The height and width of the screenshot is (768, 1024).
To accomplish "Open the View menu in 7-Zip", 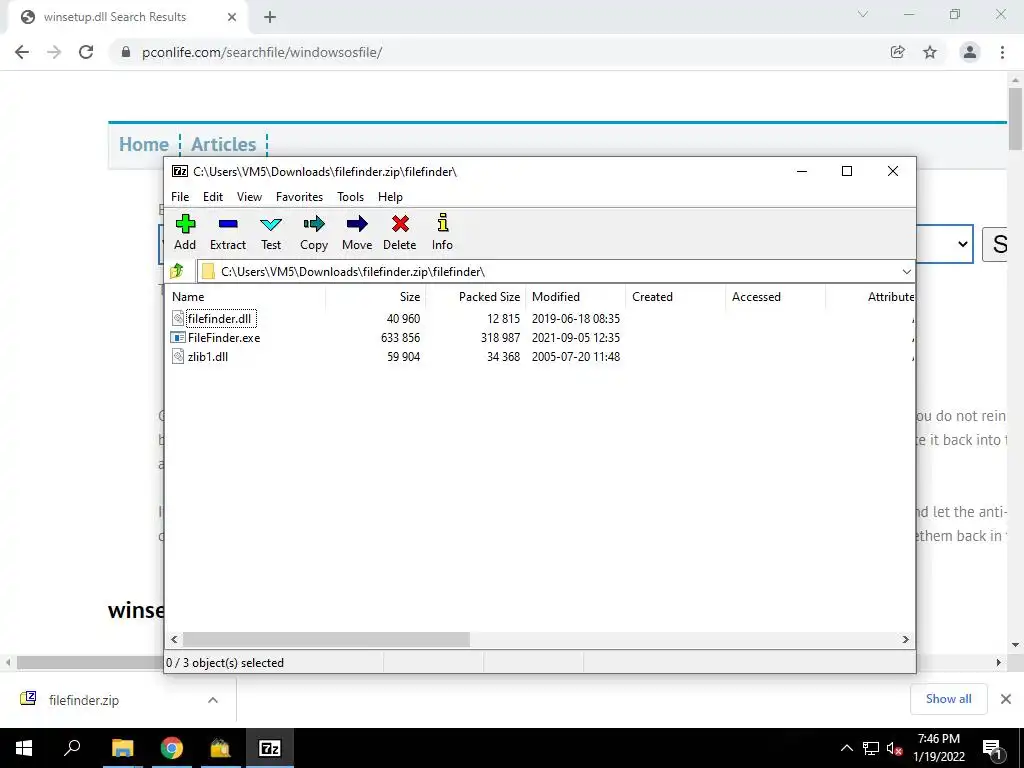I will pyautogui.click(x=249, y=197).
